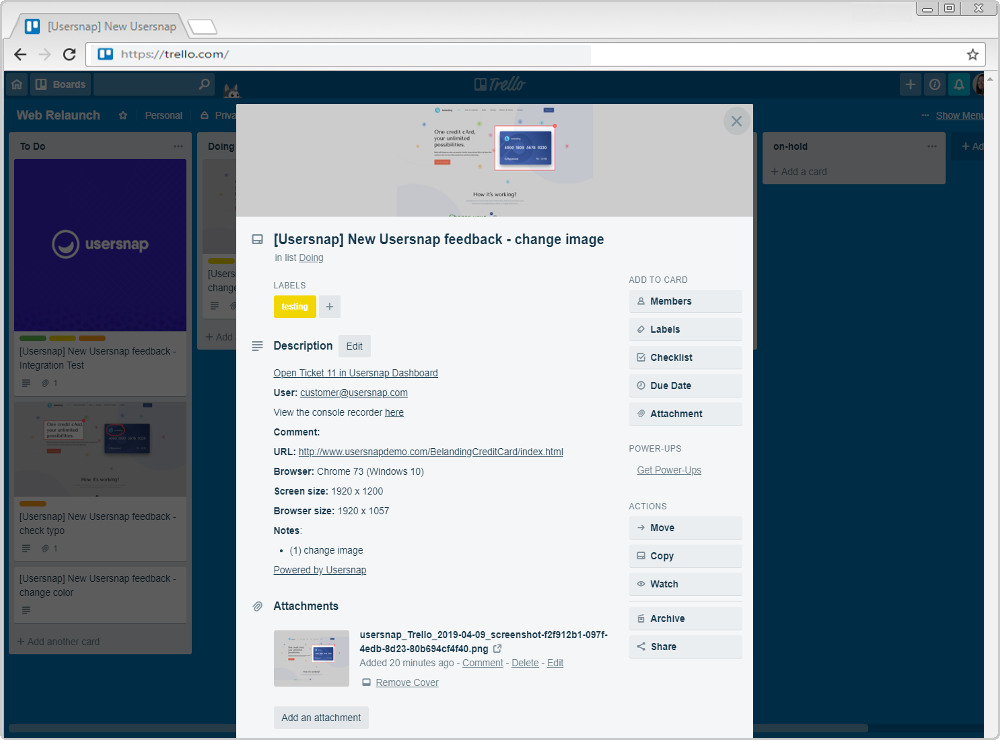
Task: Reload the page
Action: [69, 54]
